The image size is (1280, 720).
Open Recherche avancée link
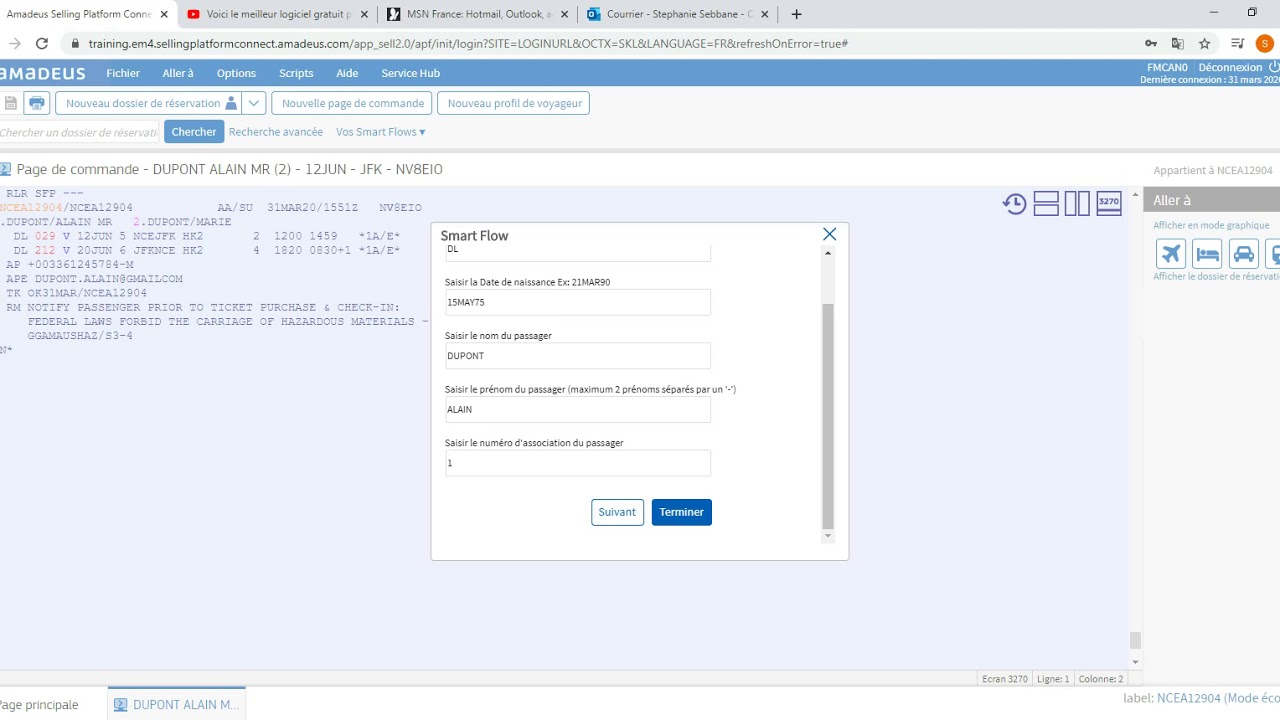tap(276, 132)
